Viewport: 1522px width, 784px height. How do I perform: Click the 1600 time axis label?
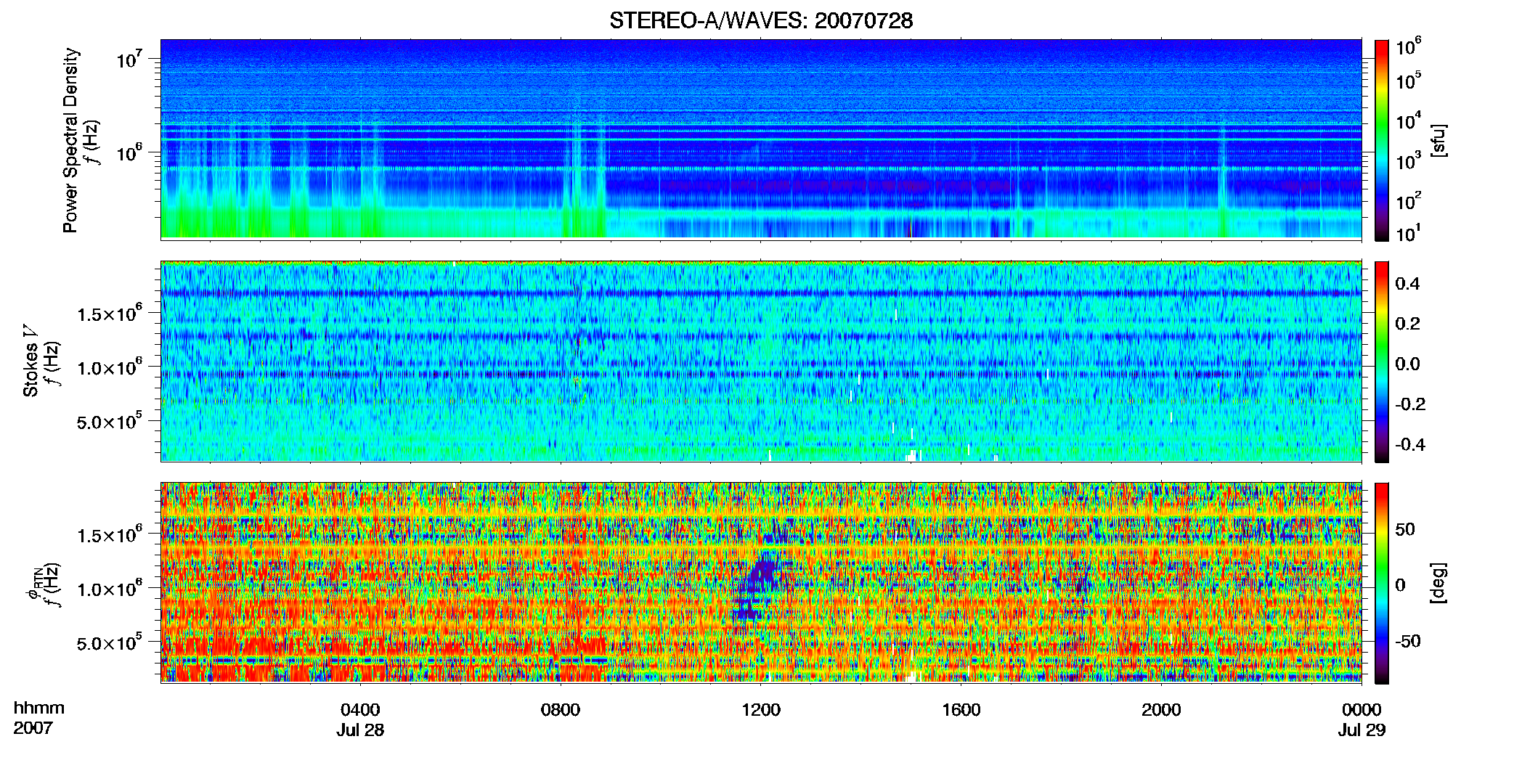[x=961, y=710]
